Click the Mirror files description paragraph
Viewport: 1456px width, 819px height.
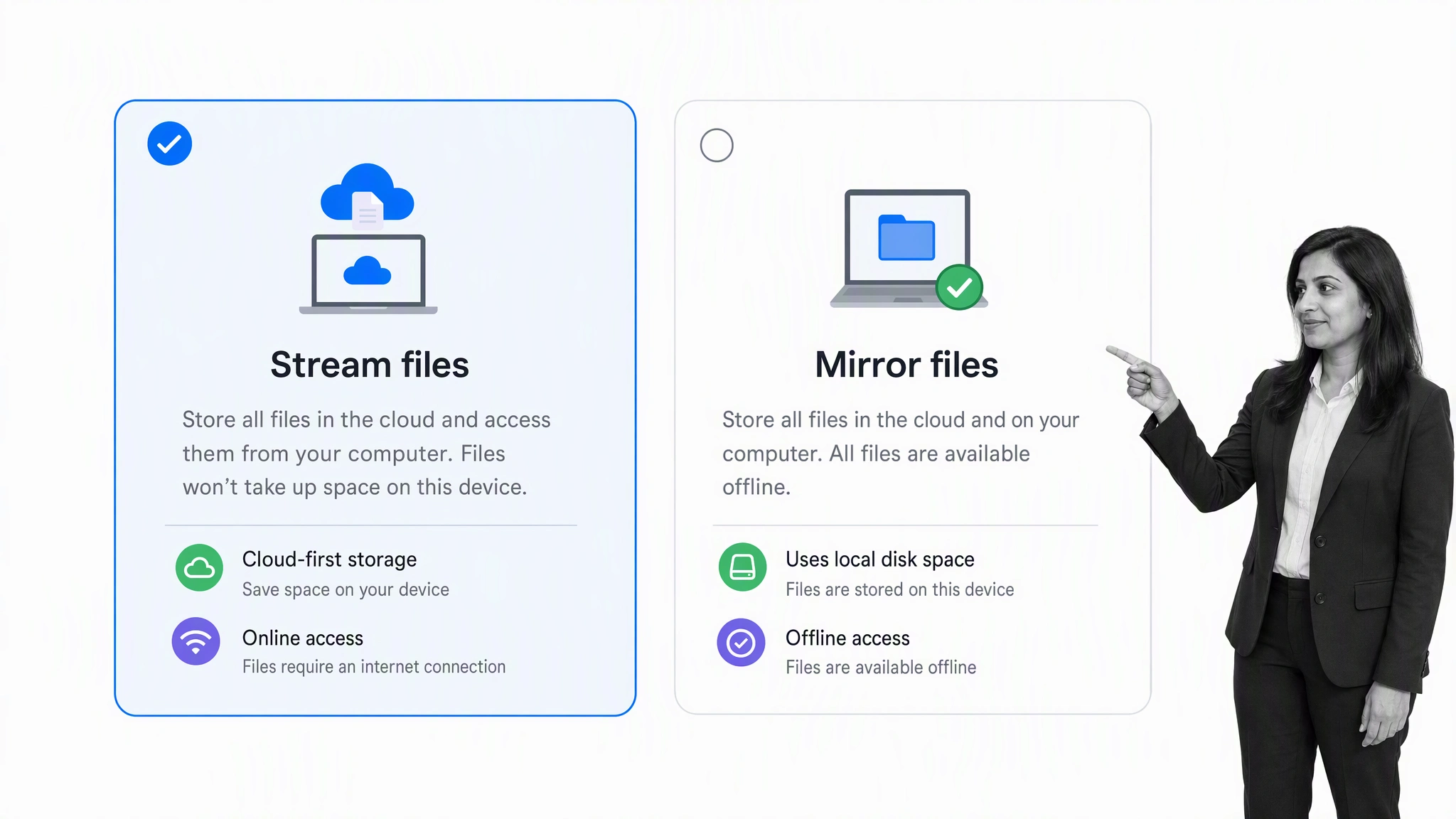[x=901, y=454]
